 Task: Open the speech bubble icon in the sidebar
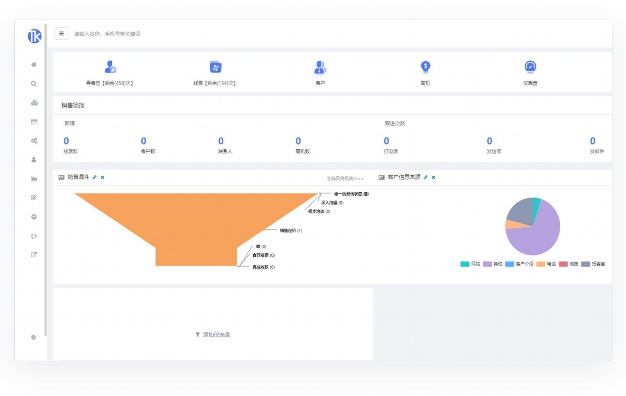point(34,236)
